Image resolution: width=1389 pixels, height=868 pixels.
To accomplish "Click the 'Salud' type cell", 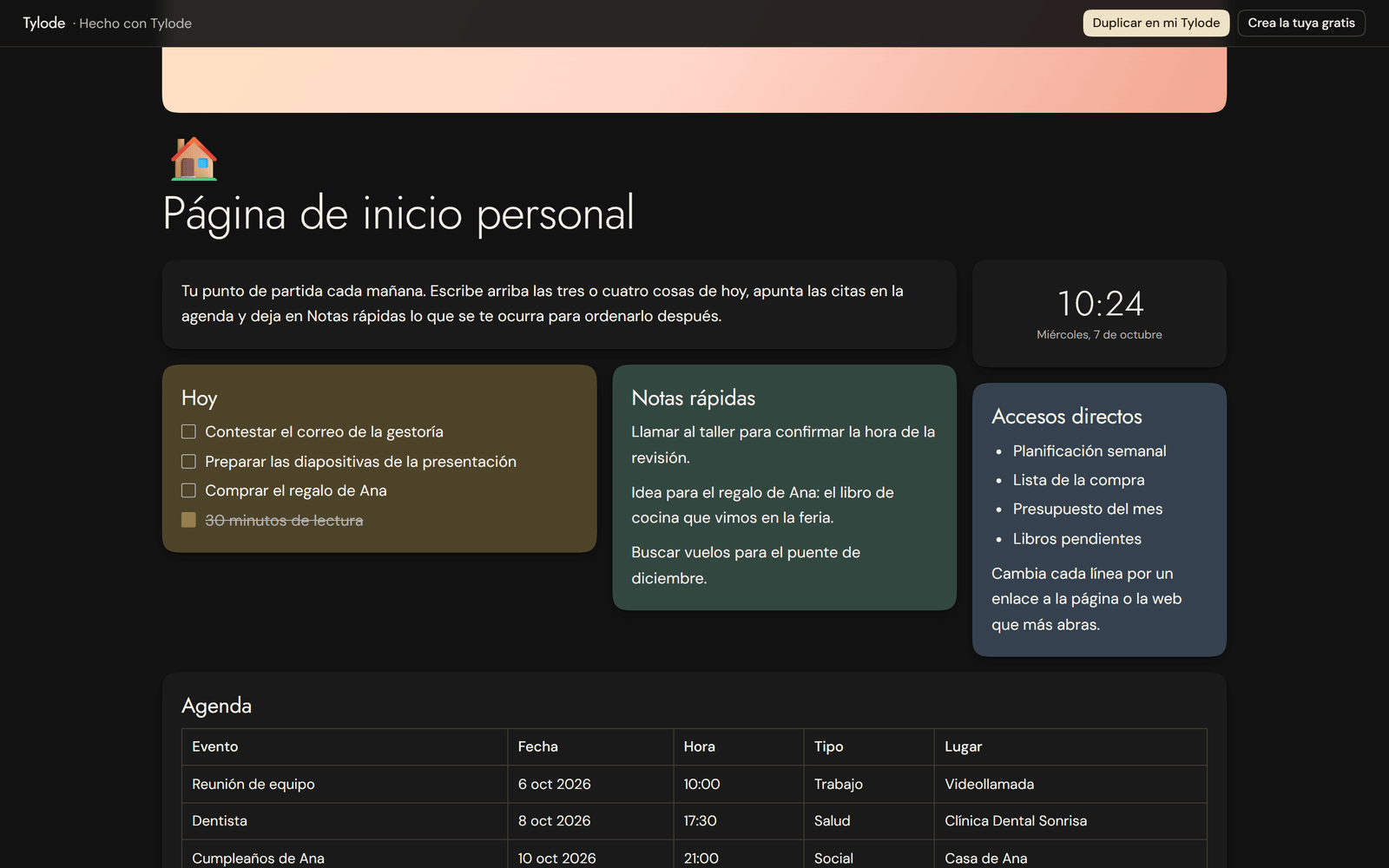I will click(869, 820).
